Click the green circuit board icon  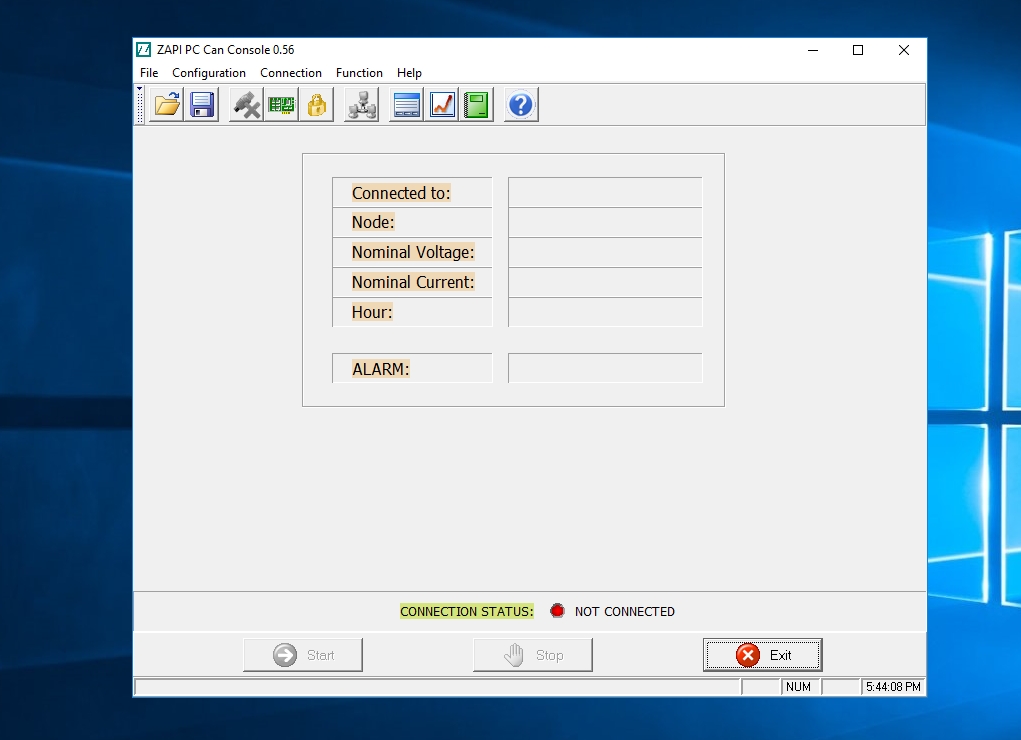coord(281,105)
